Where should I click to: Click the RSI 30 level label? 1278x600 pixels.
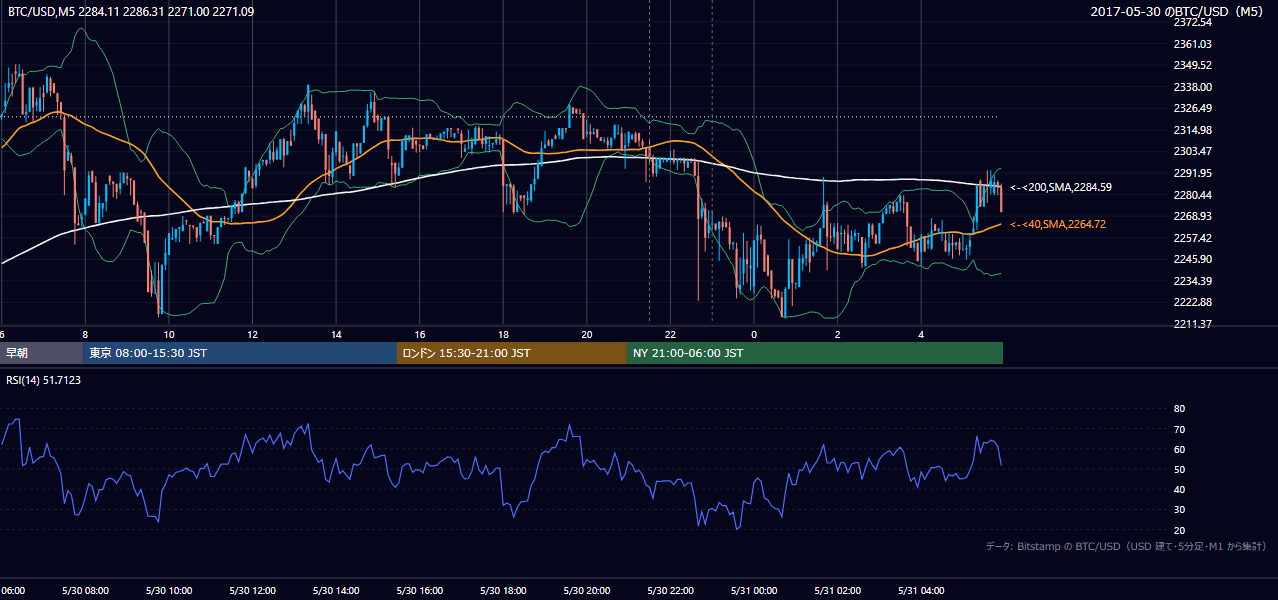(x=1179, y=510)
